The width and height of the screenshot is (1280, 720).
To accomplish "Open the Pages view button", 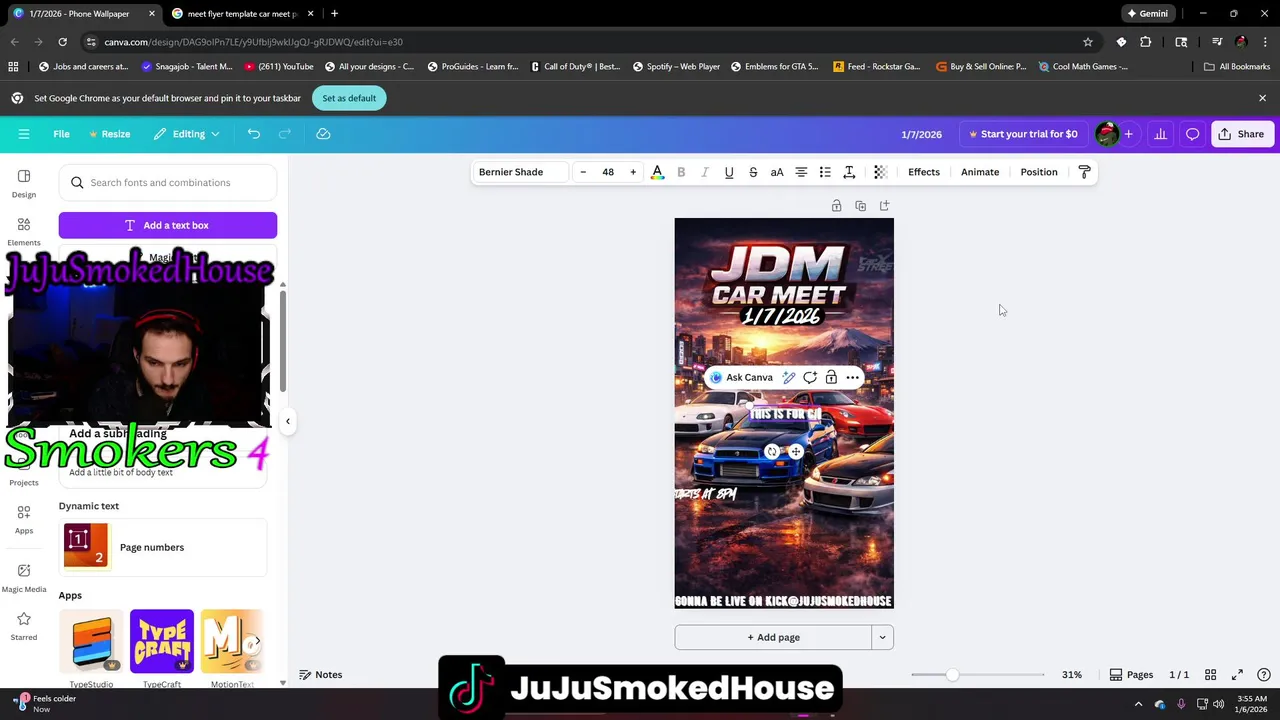I will 1131,675.
